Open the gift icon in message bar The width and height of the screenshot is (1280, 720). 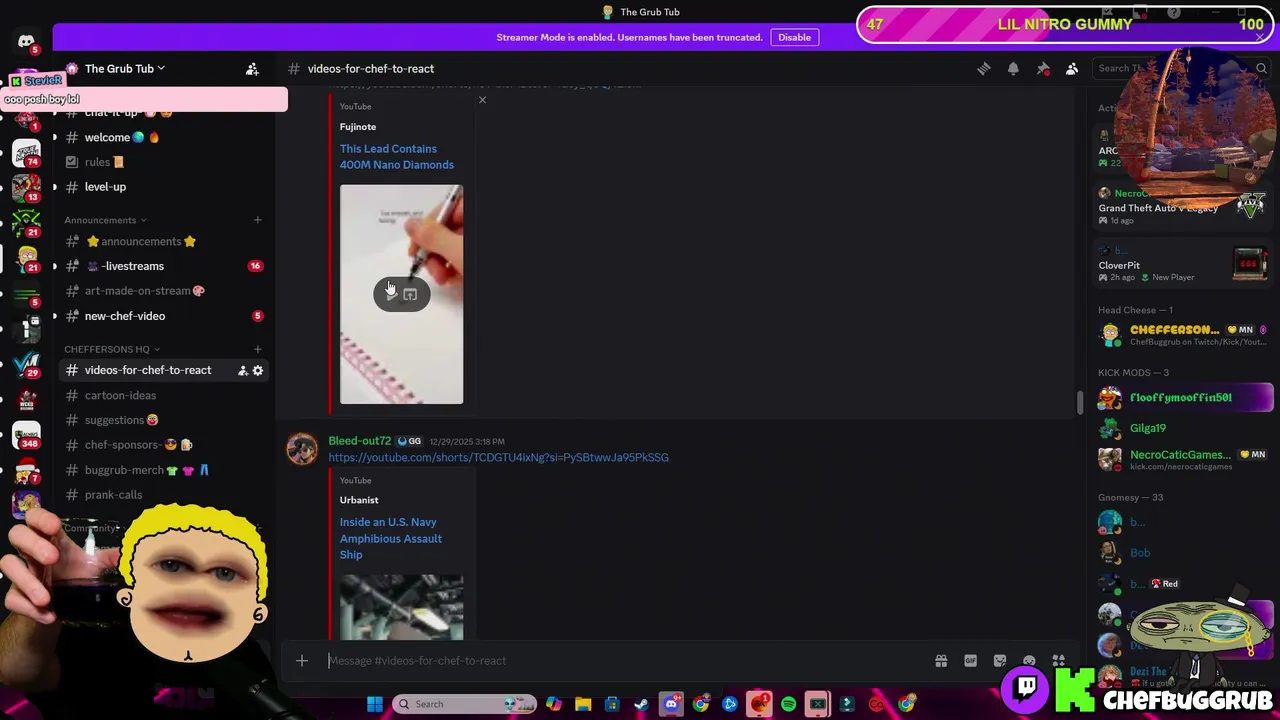941,660
